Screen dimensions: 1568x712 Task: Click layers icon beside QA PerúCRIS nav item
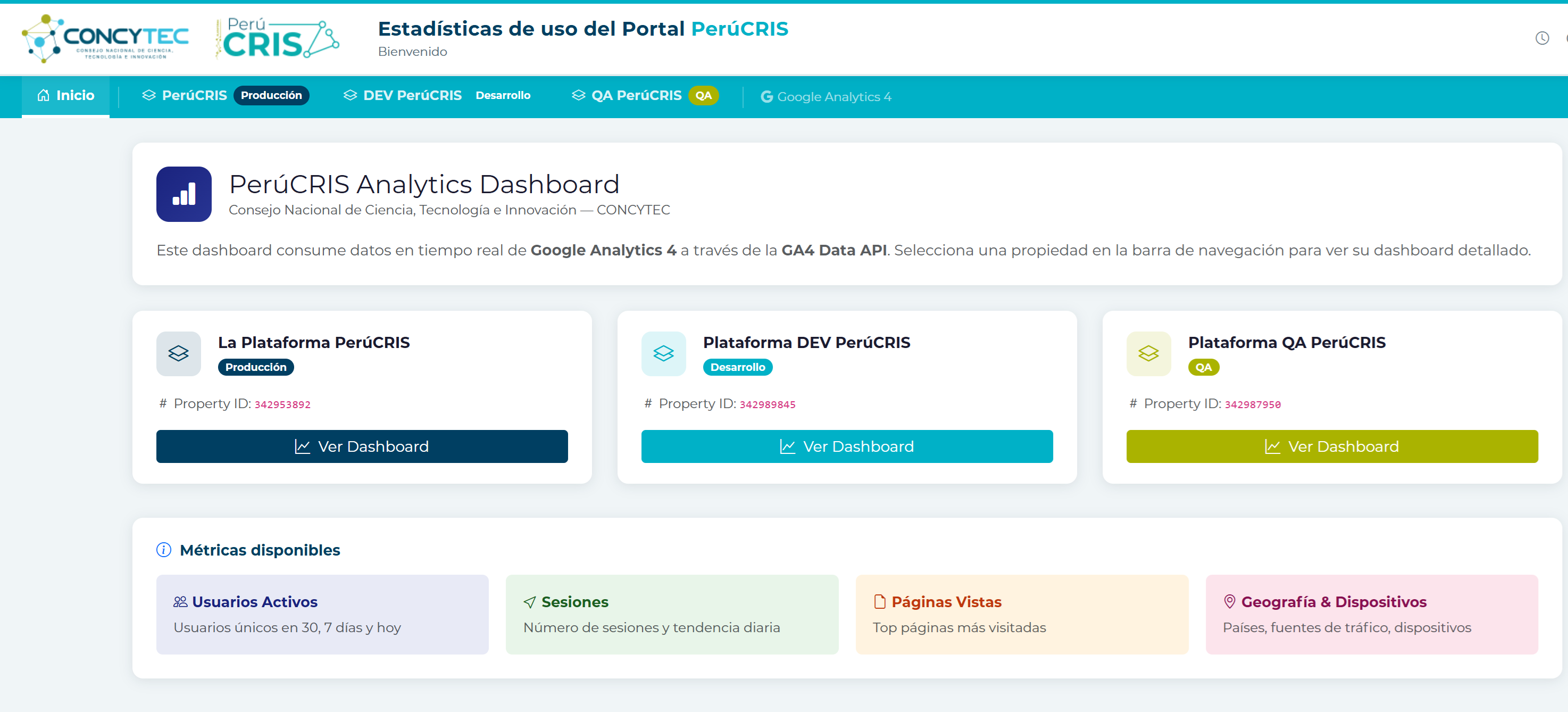578,96
